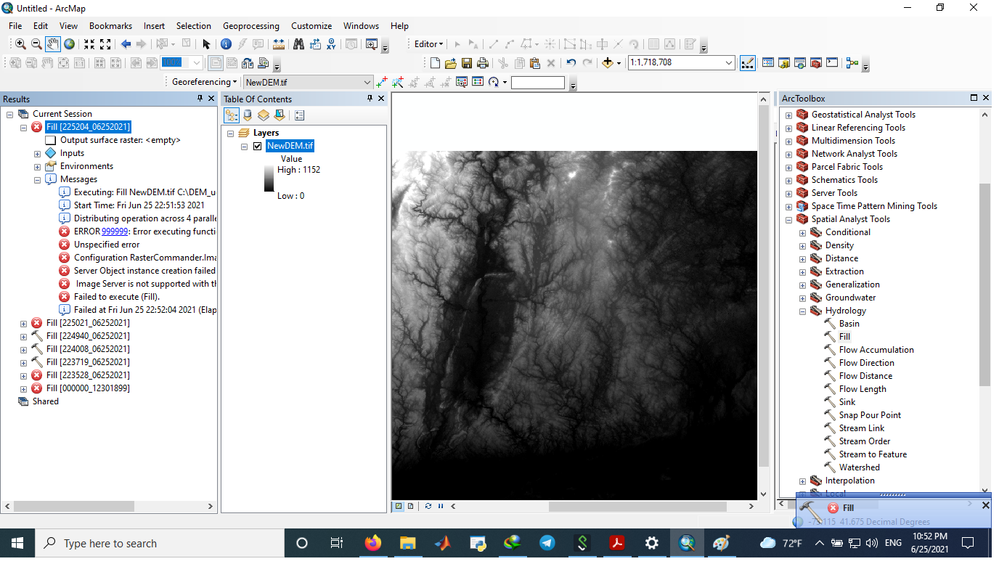The image size is (999, 569).
Task: Open the Find binoculars tool
Action: point(298,44)
